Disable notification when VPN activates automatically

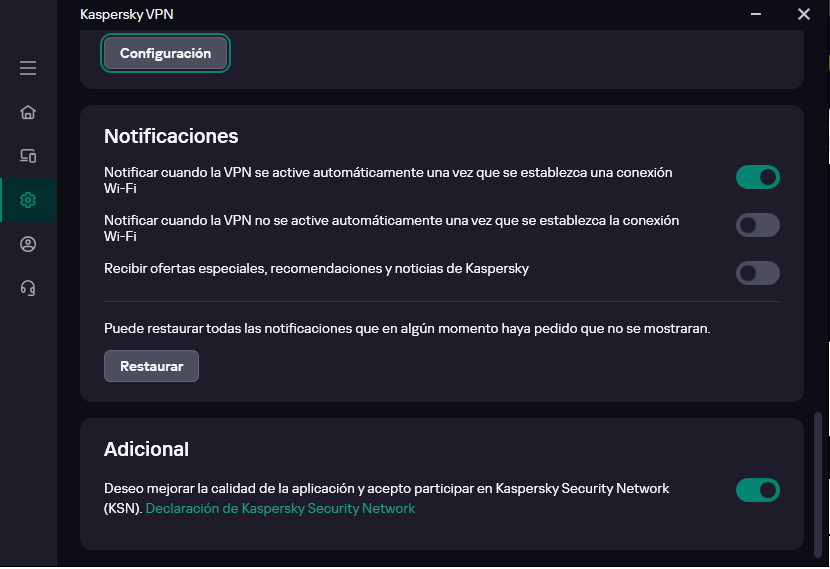757,177
